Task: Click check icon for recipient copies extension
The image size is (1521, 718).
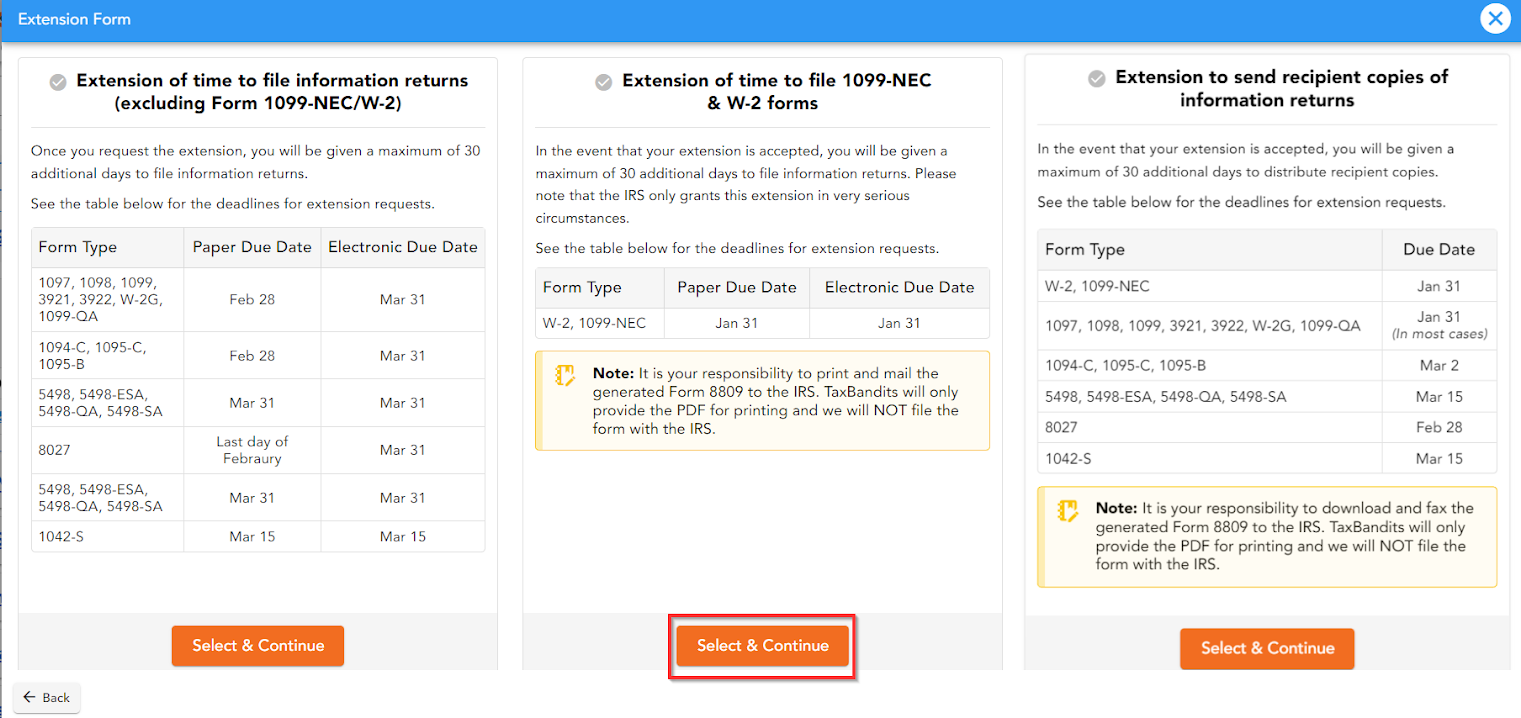Action: (x=1097, y=78)
